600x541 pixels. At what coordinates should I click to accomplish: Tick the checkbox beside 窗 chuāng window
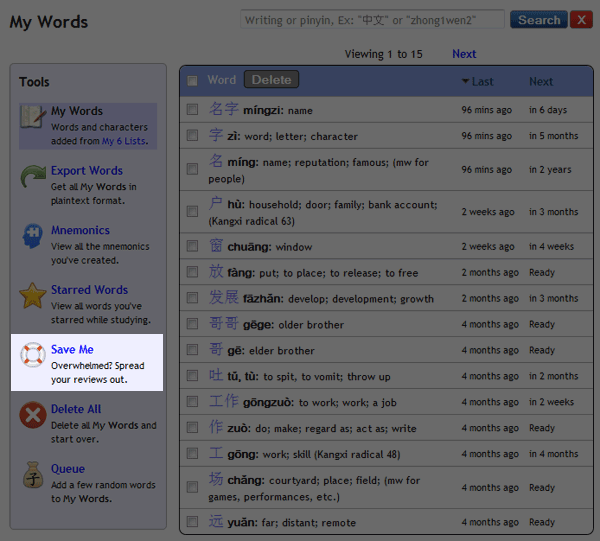pos(192,246)
